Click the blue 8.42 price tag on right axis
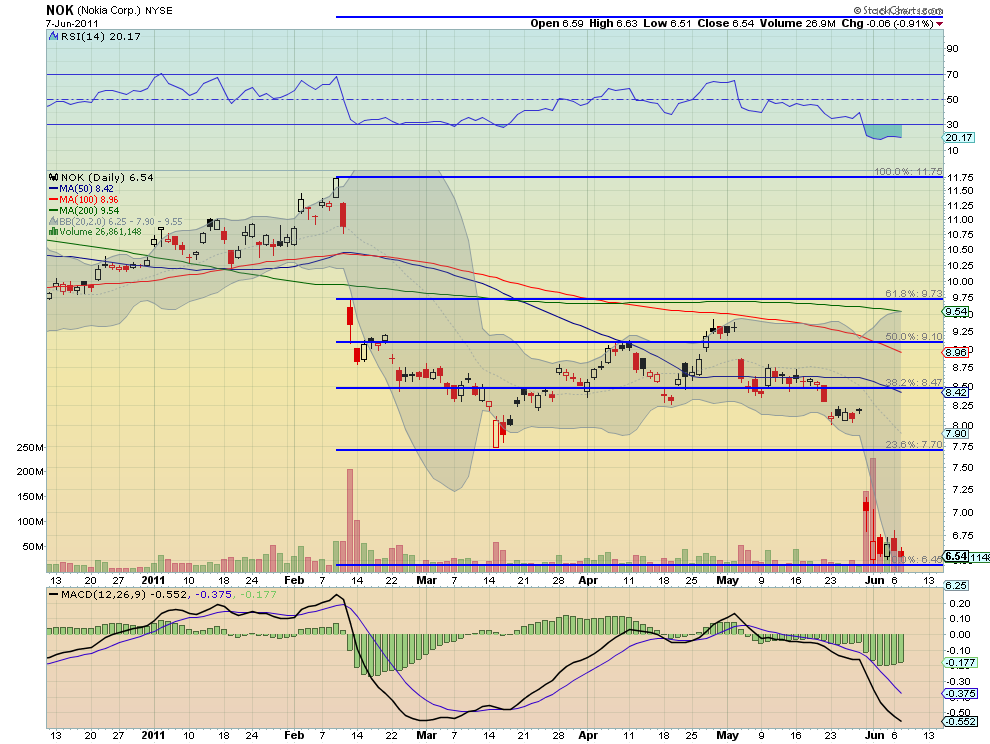Image resolution: width=990 pixels, height=744 pixels. click(x=956, y=392)
